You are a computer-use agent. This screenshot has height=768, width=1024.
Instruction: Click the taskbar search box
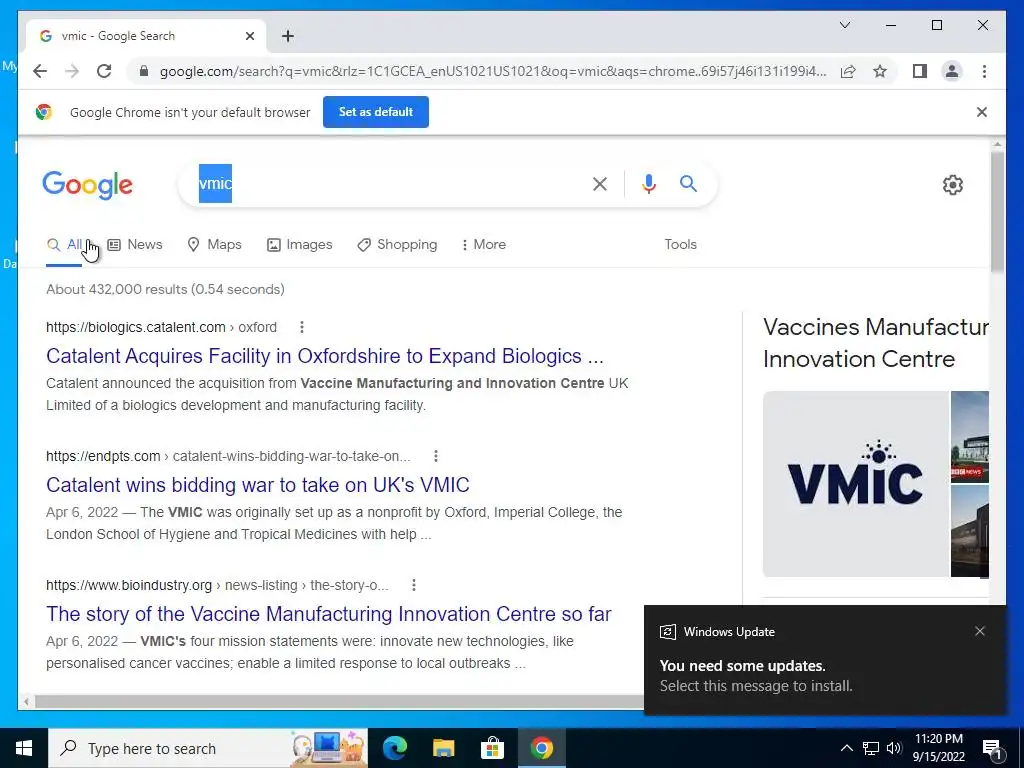pos(208,748)
